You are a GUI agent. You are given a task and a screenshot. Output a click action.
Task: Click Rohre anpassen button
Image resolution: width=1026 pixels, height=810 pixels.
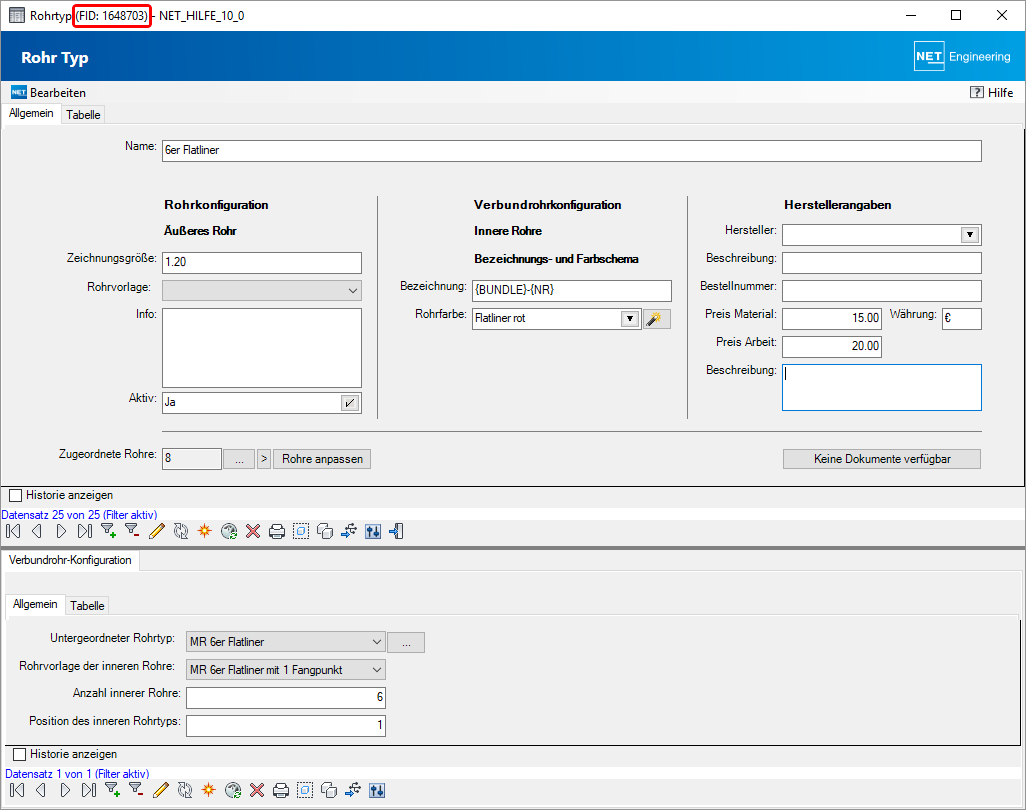click(322, 459)
